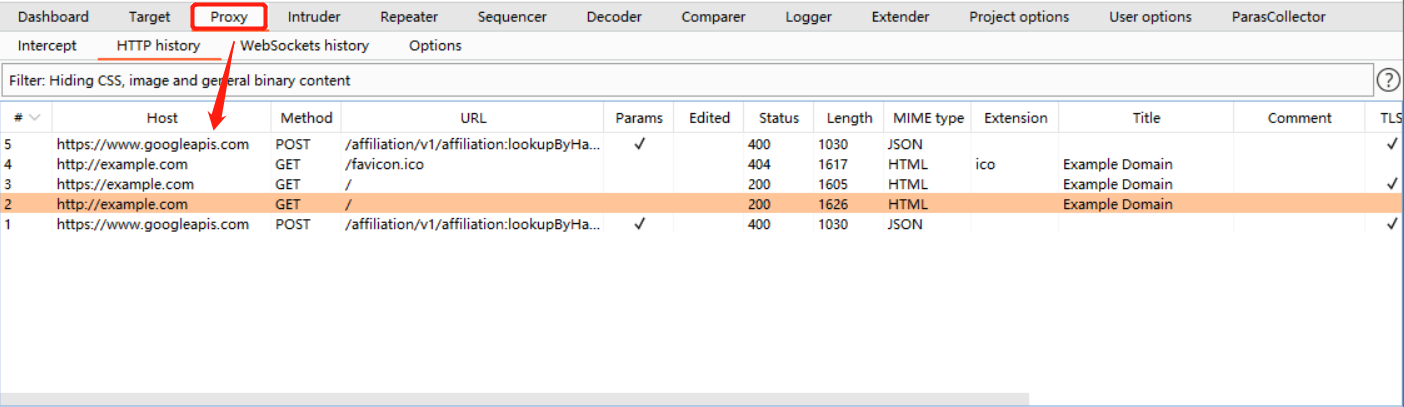The height and width of the screenshot is (407, 1404).
Task: Sort by Status column header
Action: [779, 118]
